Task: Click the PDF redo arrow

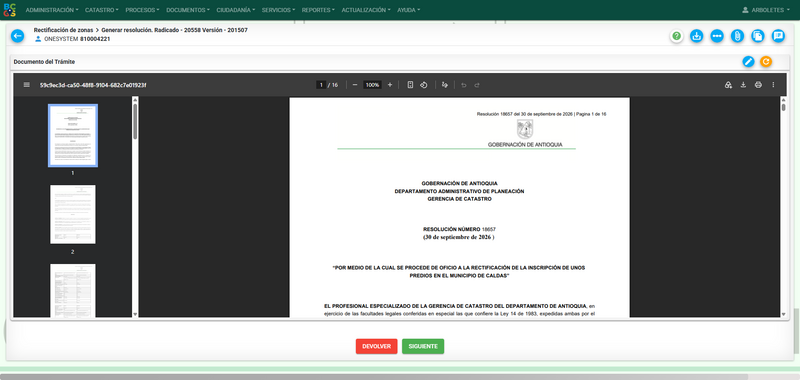Action: tap(477, 85)
